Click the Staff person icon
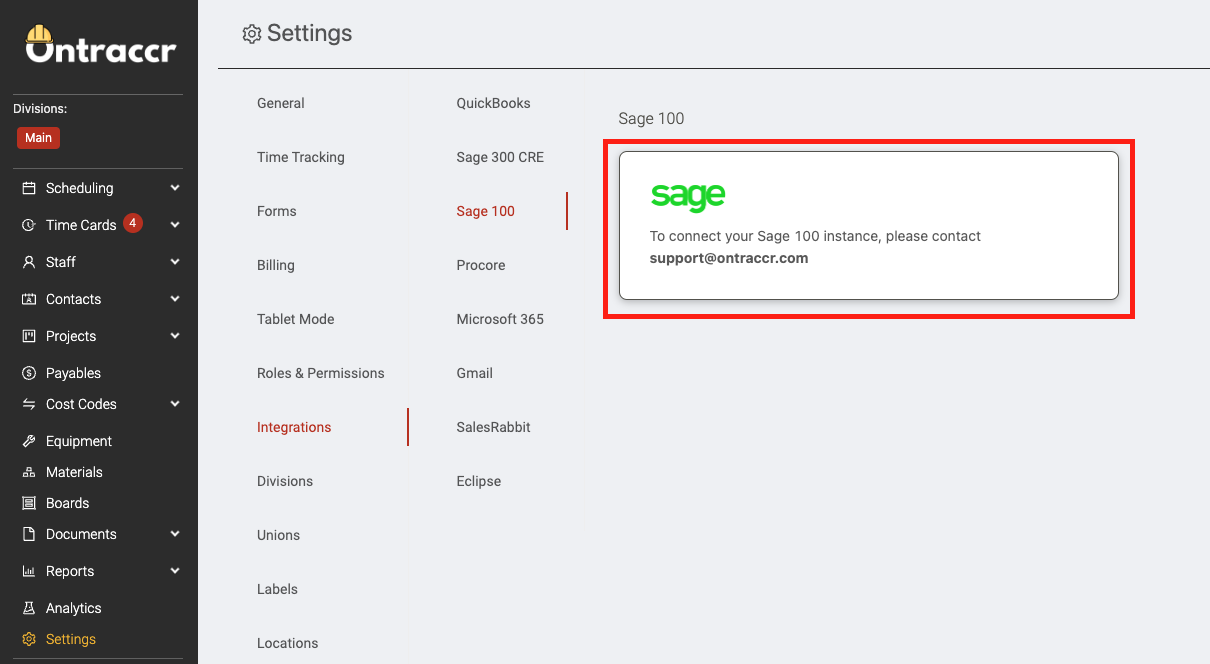 (29, 262)
